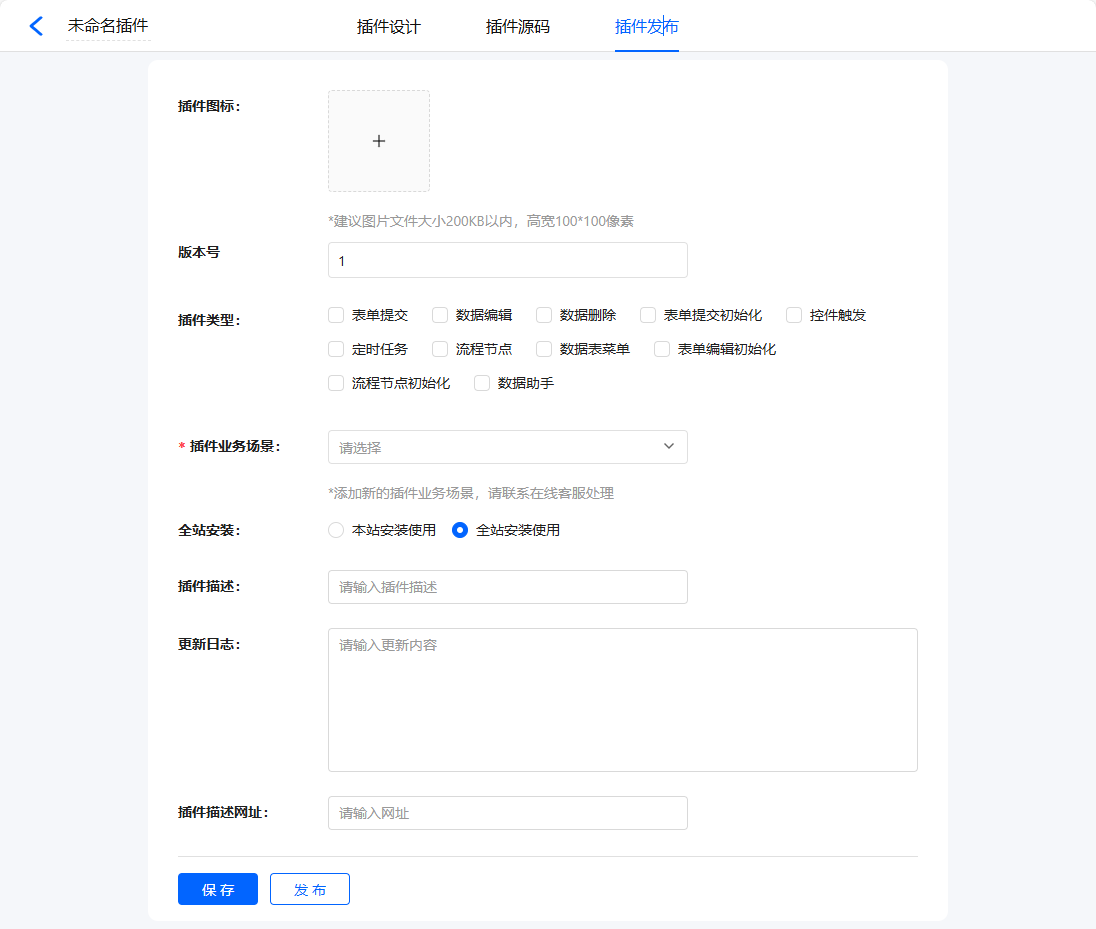Enable the 数据编辑 plugin type
The height and width of the screenshot is (929, 1096).
[440, 315]
